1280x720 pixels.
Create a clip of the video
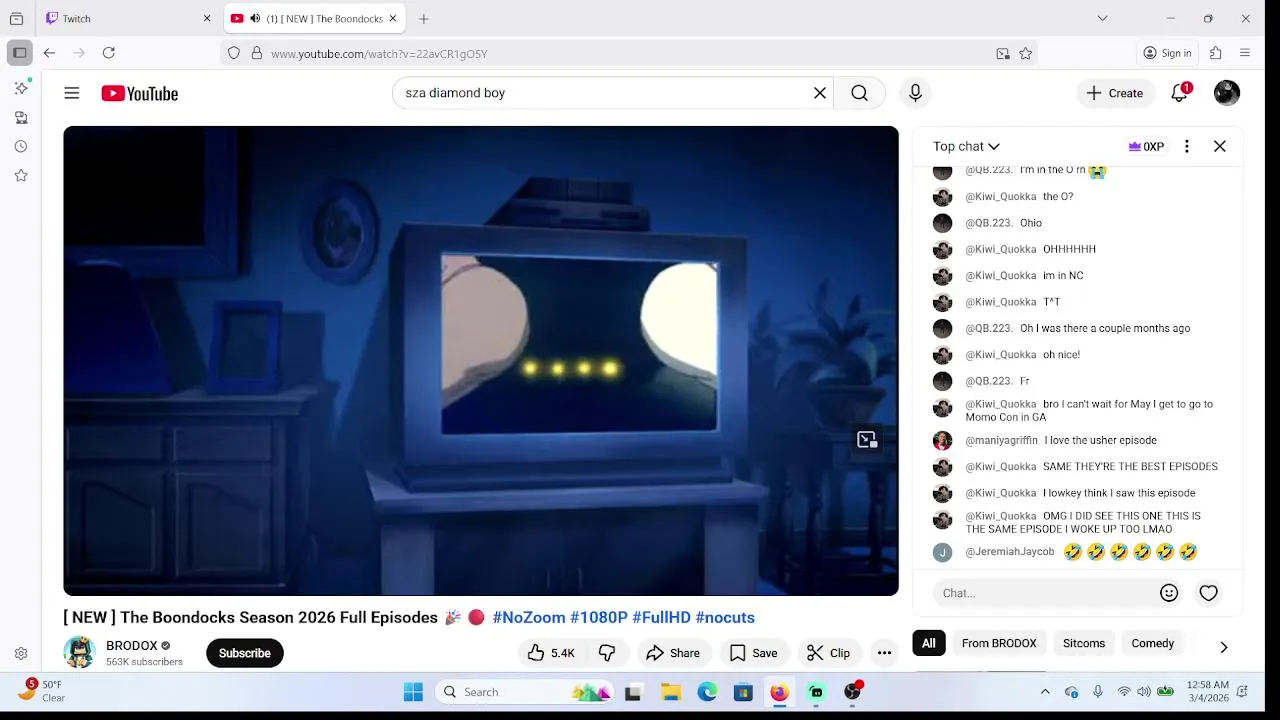[828, 653]
